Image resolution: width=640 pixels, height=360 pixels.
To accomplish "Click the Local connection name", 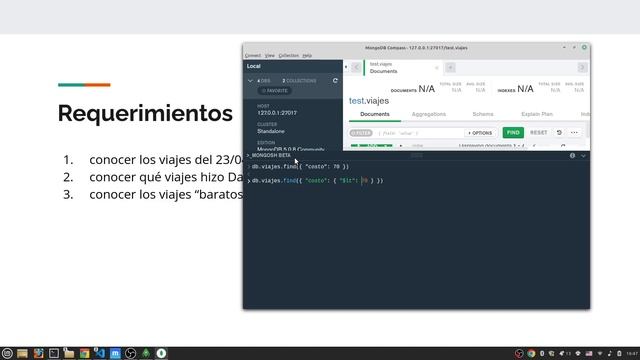I will click(253, 66).
